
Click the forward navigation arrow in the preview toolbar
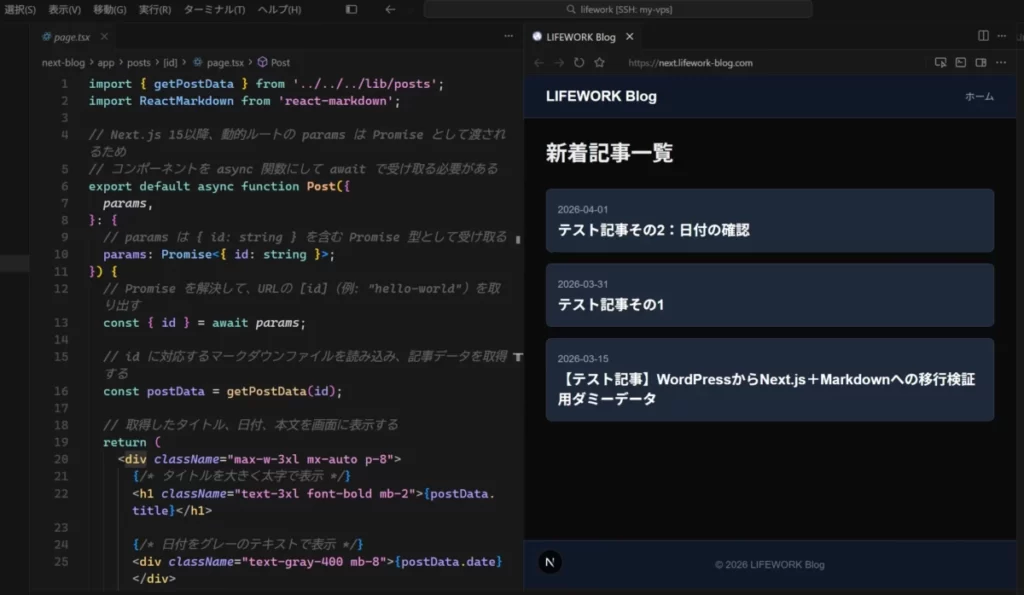pyautogui.click(x=558, y=62)
